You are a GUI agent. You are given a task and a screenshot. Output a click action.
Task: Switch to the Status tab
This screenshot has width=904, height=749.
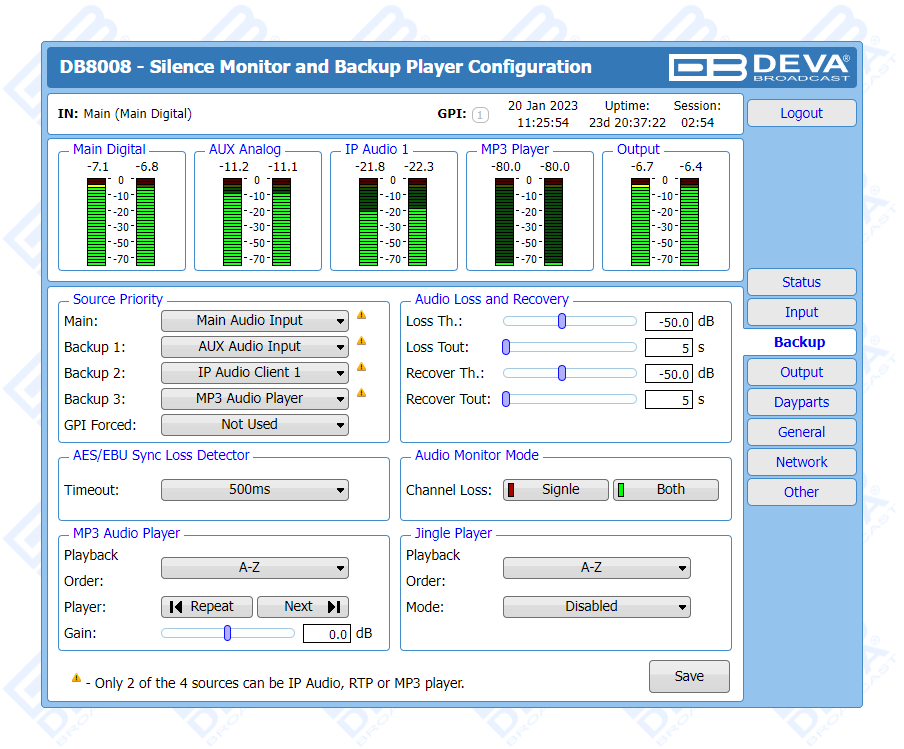click(x=801, y=282)
